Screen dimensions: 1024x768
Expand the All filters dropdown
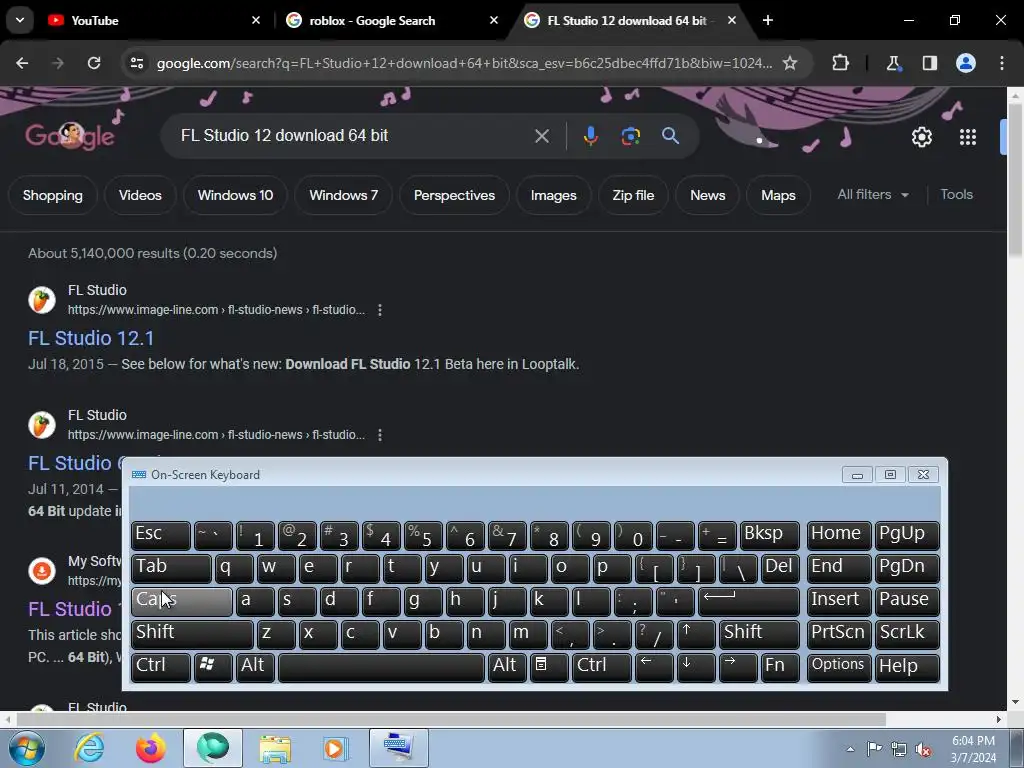click(873, 195)
